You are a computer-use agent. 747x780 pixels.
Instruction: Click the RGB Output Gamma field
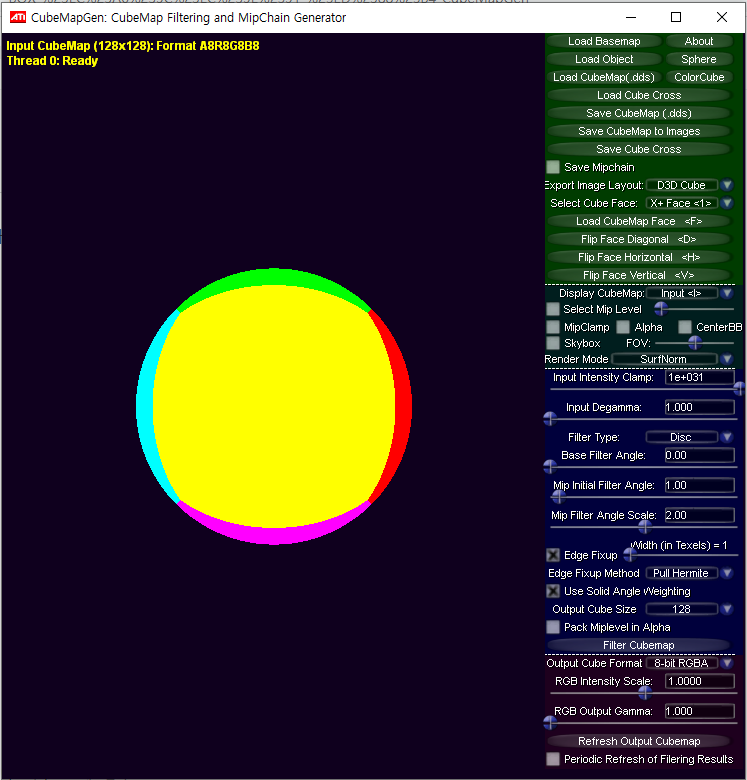pyautogui.click(x=699, y=711)
